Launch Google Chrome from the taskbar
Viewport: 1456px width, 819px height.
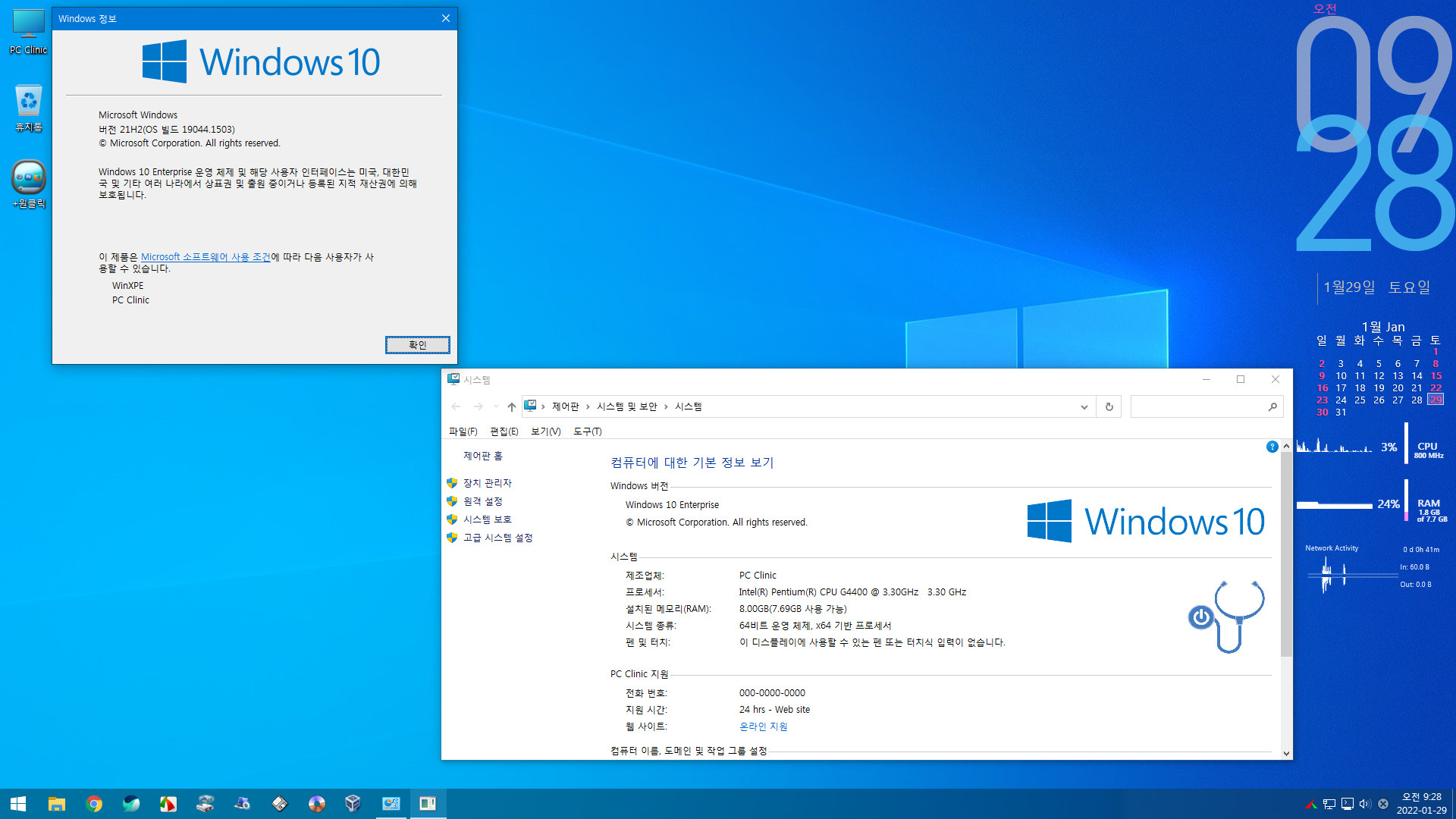[x=94, y=804]
